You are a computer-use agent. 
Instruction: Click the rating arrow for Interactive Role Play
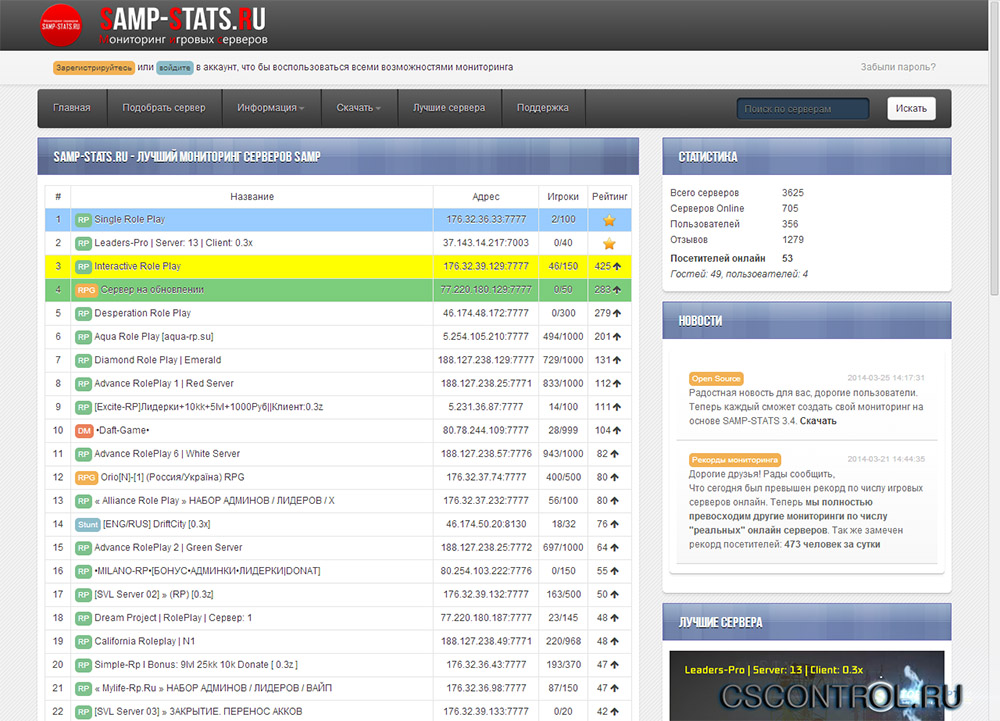[x=617, y=266]
